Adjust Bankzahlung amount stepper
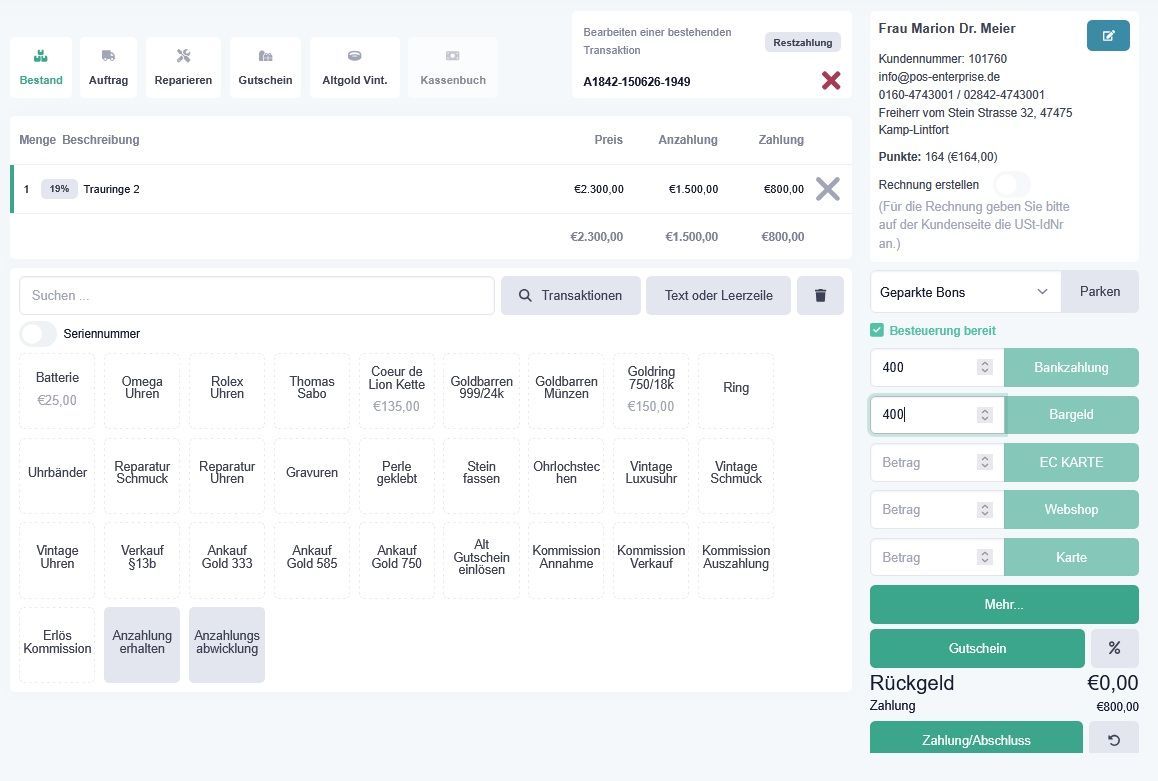 pos(984,367)
